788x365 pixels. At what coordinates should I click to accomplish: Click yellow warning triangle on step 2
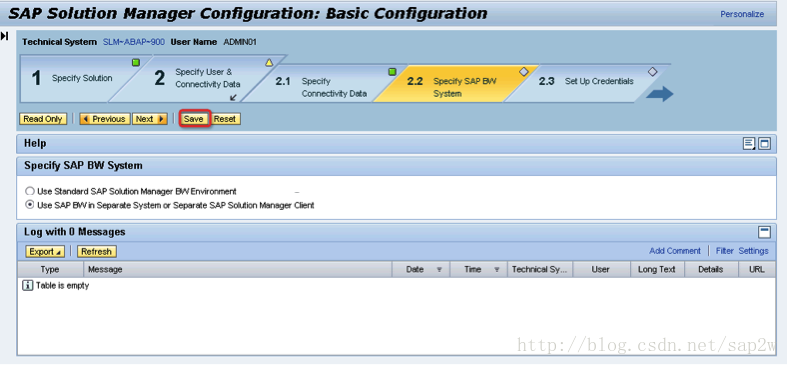269,63
